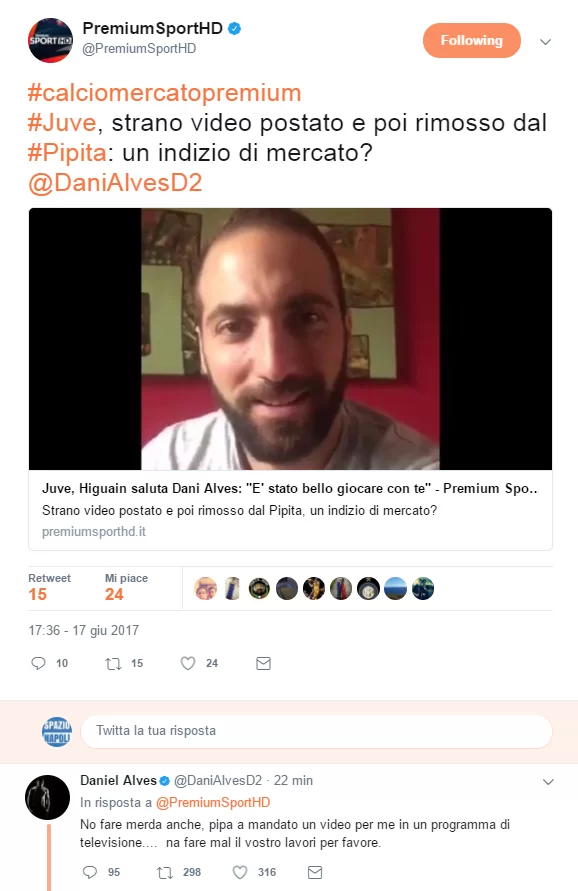Click the Twitta la tua risposta field
This screenshot has height=891, width=578.
pyautogui.click(x=317, y=731)
